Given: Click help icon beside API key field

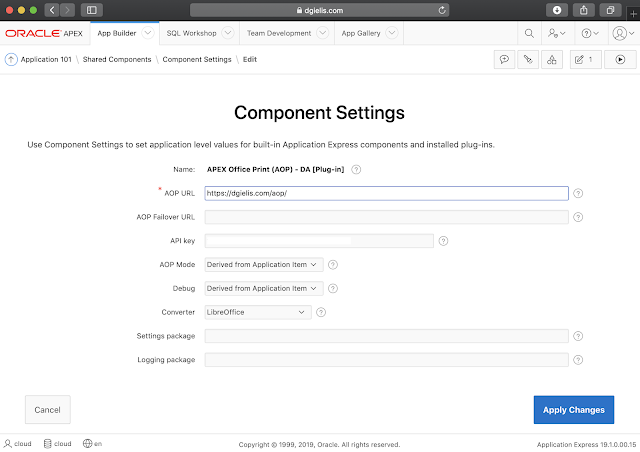Looking at the screenshot, I should click(443, 241).
